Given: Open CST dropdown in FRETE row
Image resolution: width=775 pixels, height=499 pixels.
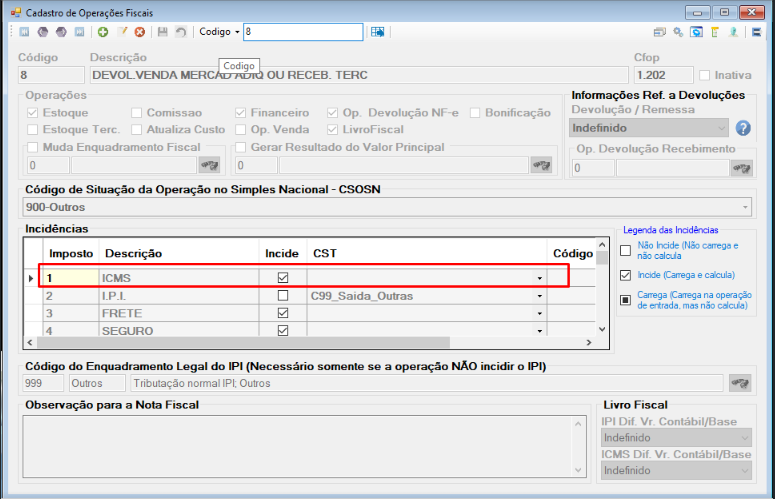Looking at the screenshot, I should pyautogui.click(x=540, y=313).
